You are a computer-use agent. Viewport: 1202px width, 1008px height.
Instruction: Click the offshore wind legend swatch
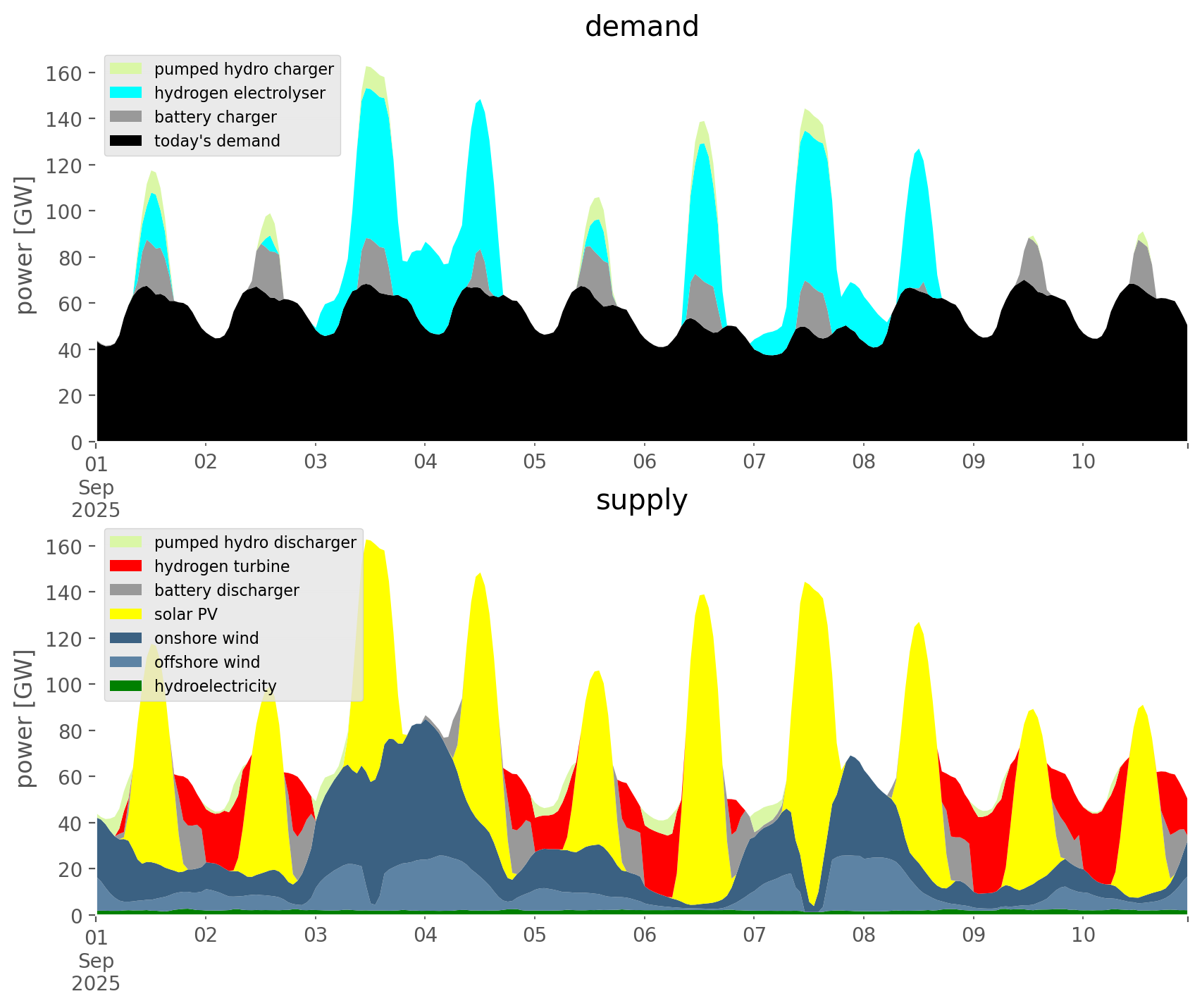[126, 662]
